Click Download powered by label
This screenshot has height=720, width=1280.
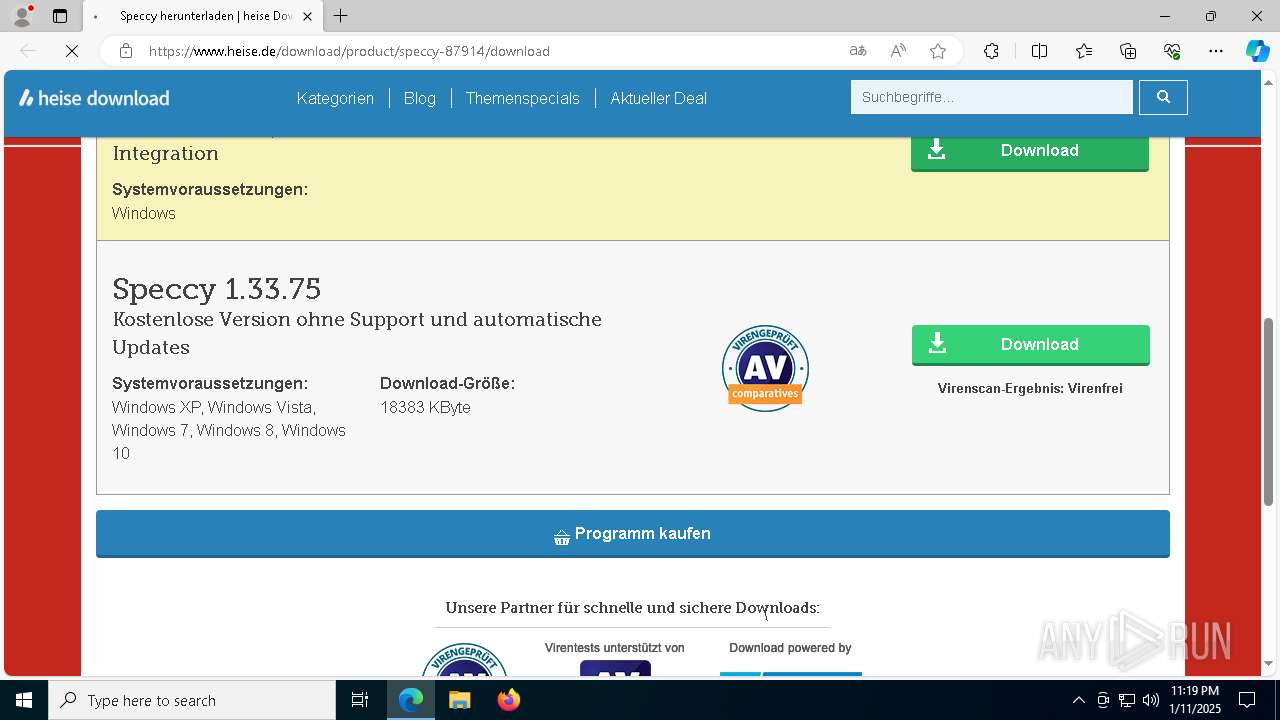[x=790, y=648]
